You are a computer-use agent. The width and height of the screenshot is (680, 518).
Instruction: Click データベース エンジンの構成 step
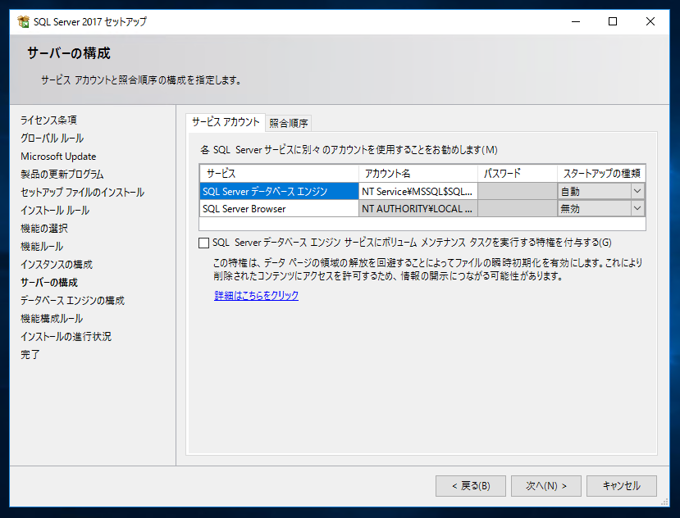pos(72,301)
